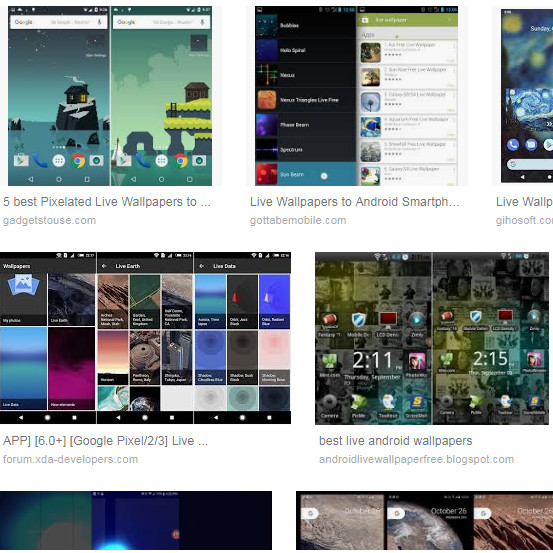The width and height of the screenshot is (553, 553).
Task: Open the 2:11 clock wallpaper thumbnail
Action: click(x=432, y=338)
